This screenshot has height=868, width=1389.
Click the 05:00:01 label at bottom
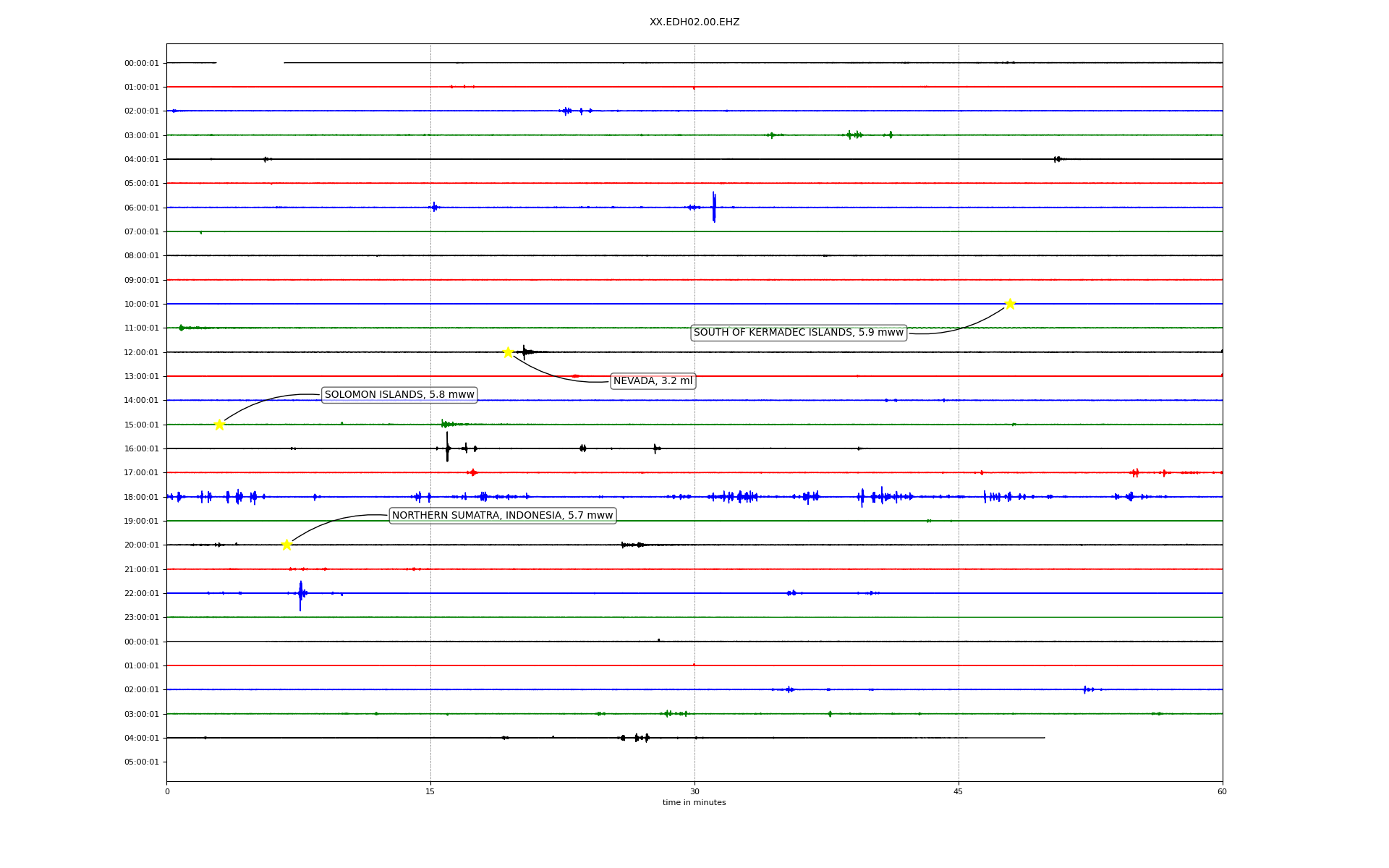tap(141, 762)
